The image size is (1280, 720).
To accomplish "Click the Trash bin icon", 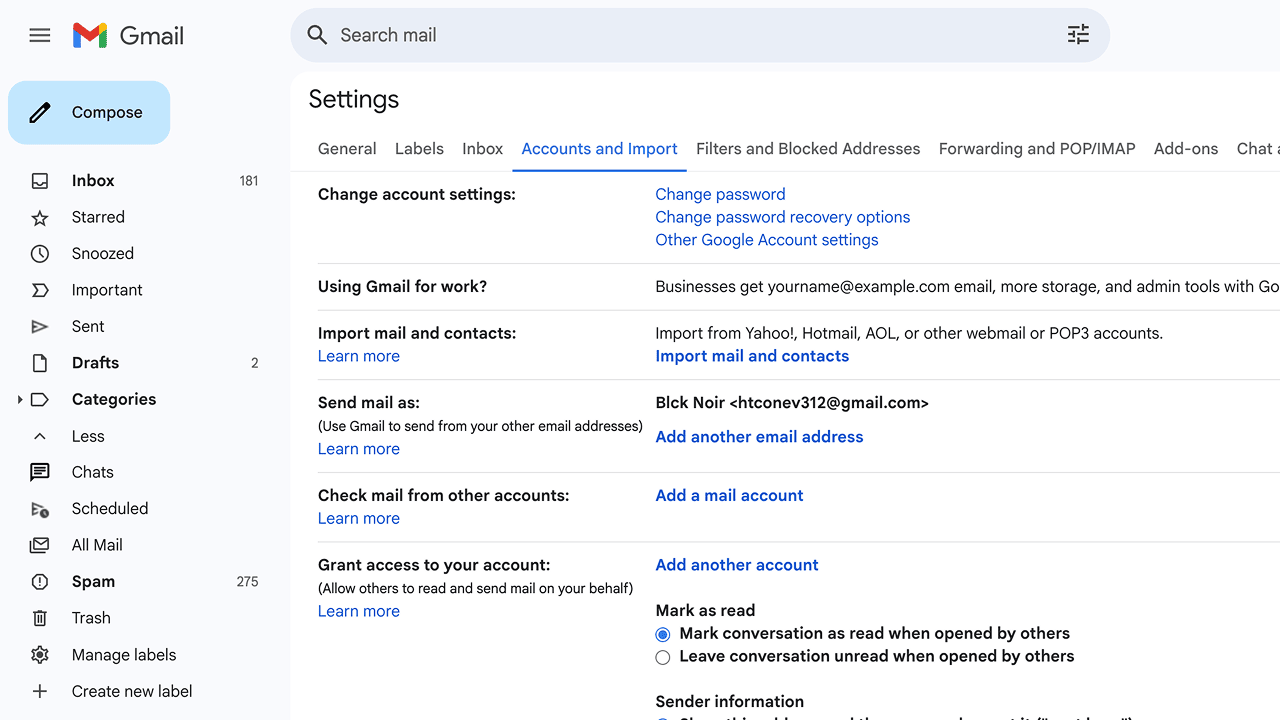I will click(40, 618).
